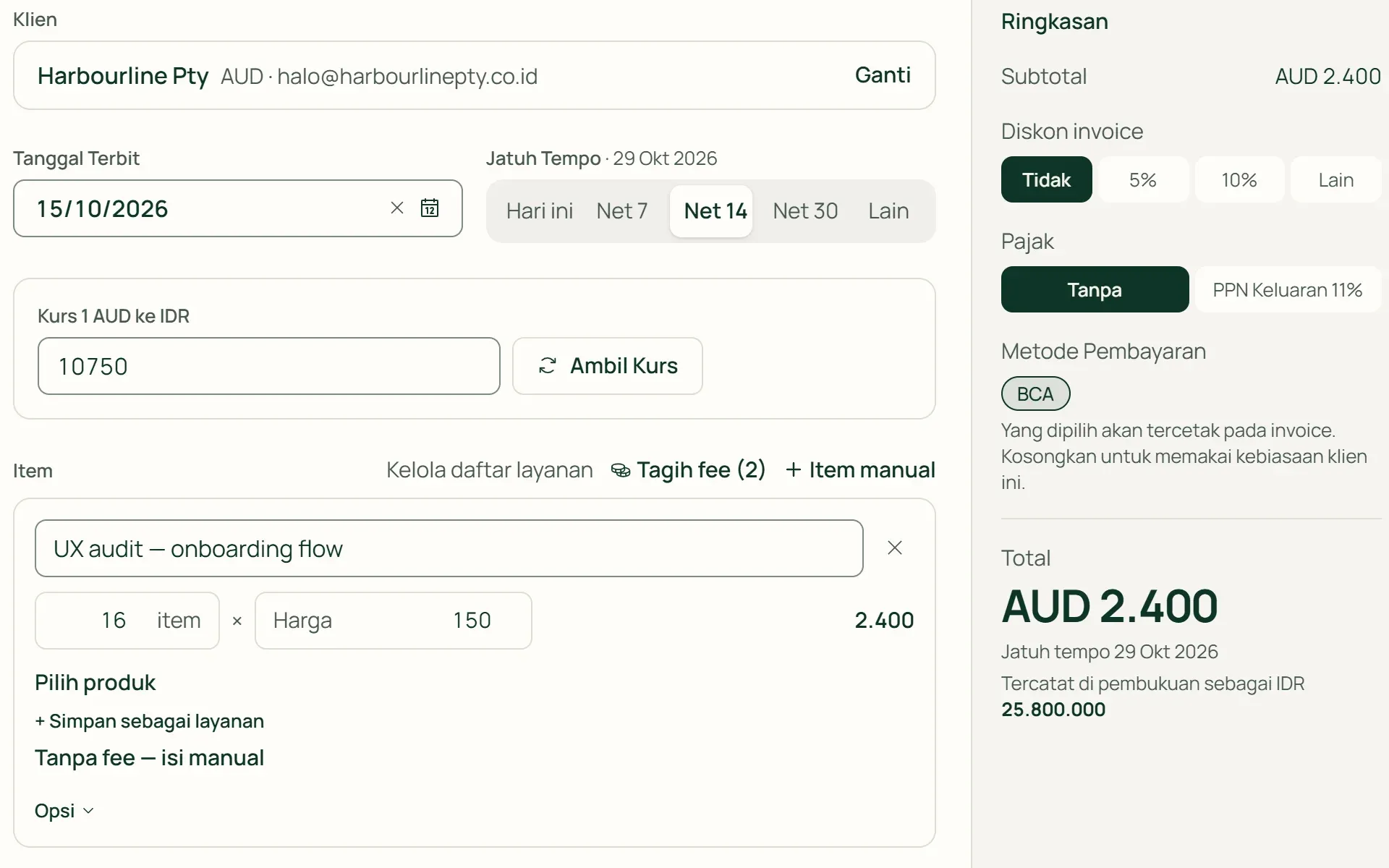Click the Ambil Kurs refresh button
The height and width of the screenshot is (868, 1389).
[x=608, y=366]
